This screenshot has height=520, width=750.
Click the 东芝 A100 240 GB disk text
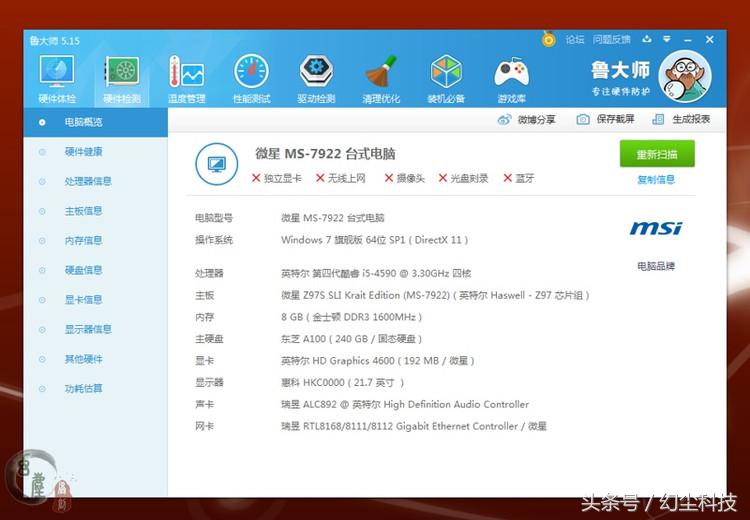[x=352, y=339]
